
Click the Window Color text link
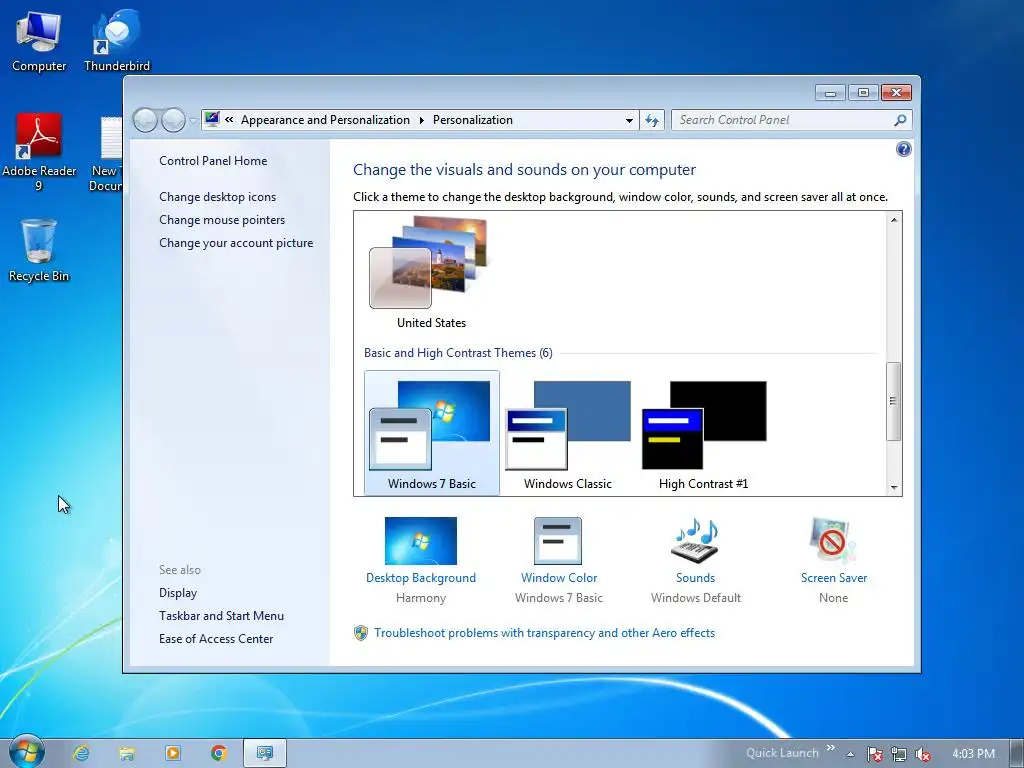click(x=559, y=578)
